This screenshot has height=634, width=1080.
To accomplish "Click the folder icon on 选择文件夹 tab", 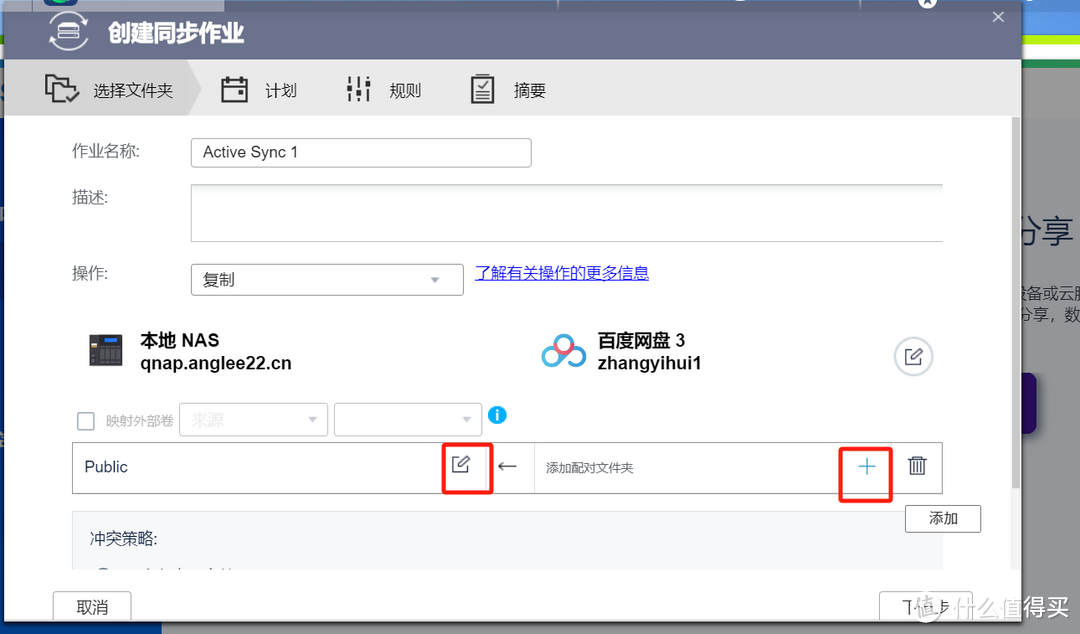I will pos(61,89).
